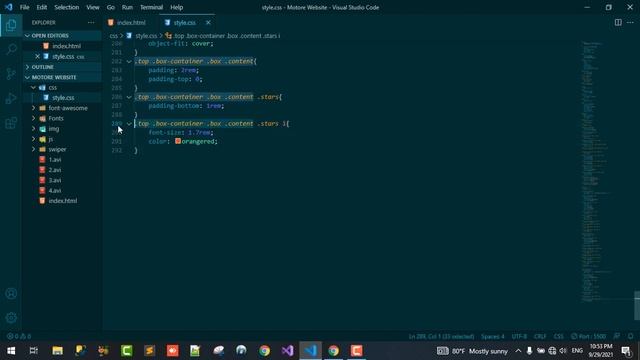640x360 pixels.
Task: Click the split editor right icon
Action: [618, 22]
